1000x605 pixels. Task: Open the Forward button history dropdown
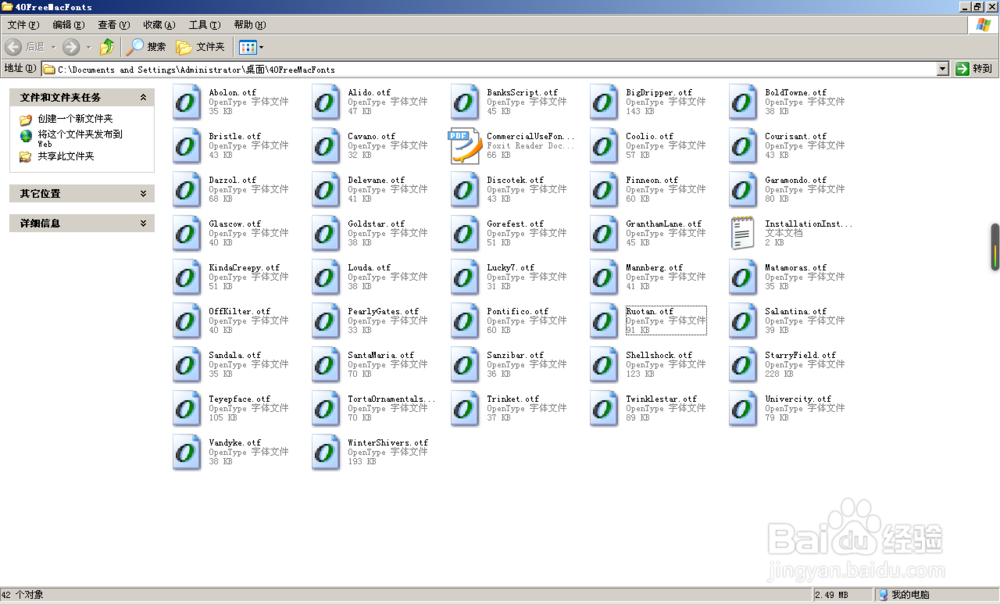click(x=89, y=47)
